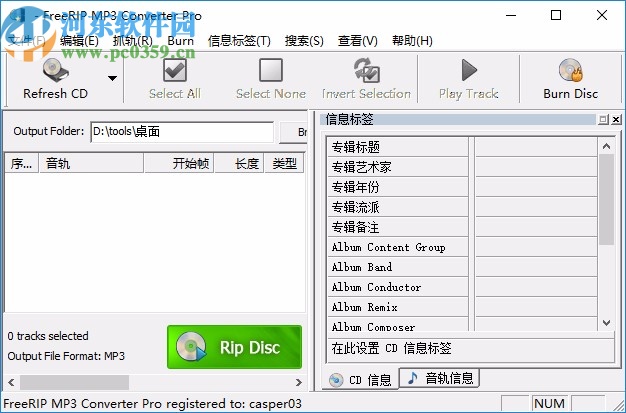Select the Album Remix label row
626x413 pixels.
pyautogui.click(x=398, y=307)
